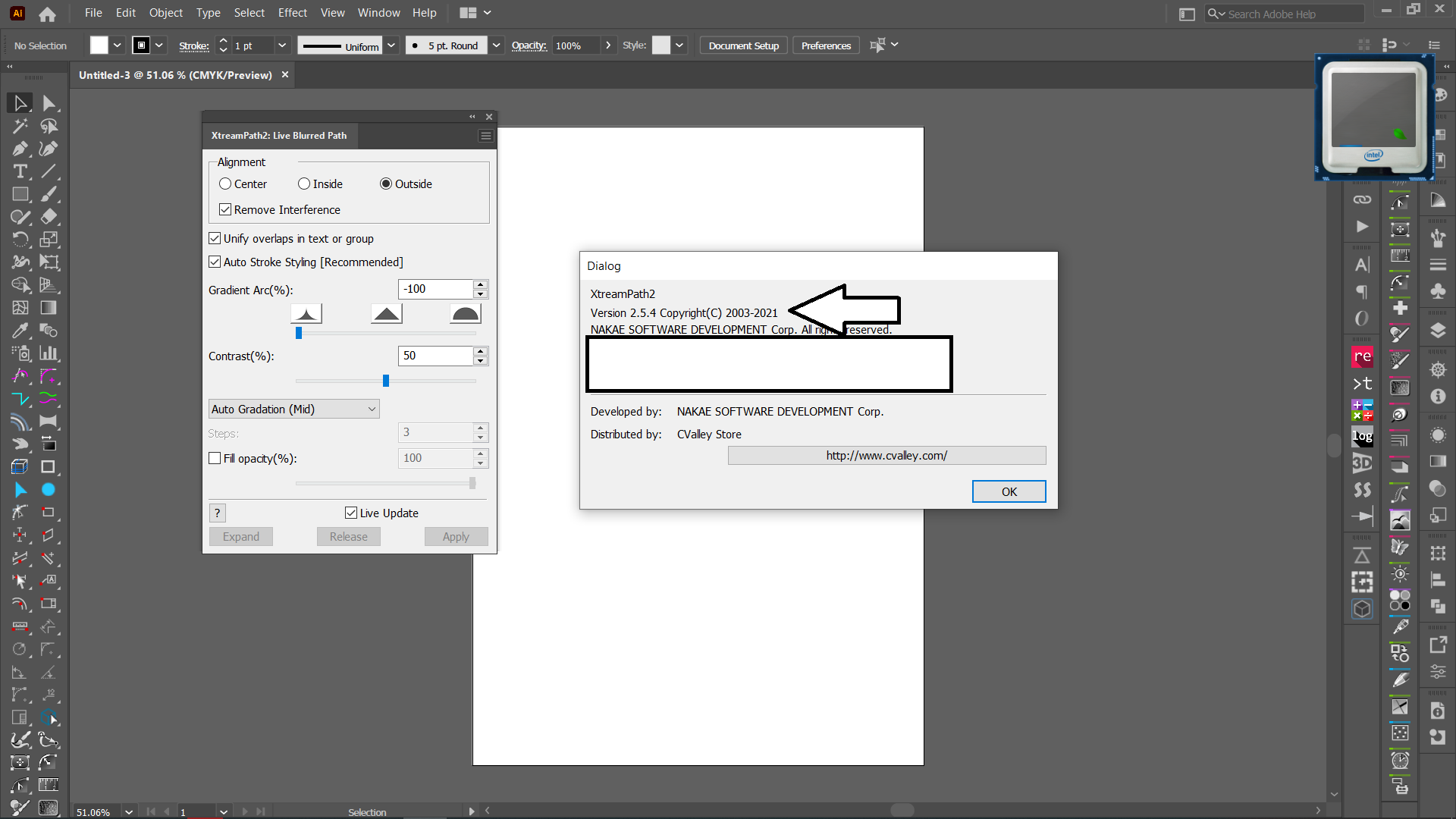Click the Illustrator home icon
This screenshot has width=1456, height=819.
47,14
